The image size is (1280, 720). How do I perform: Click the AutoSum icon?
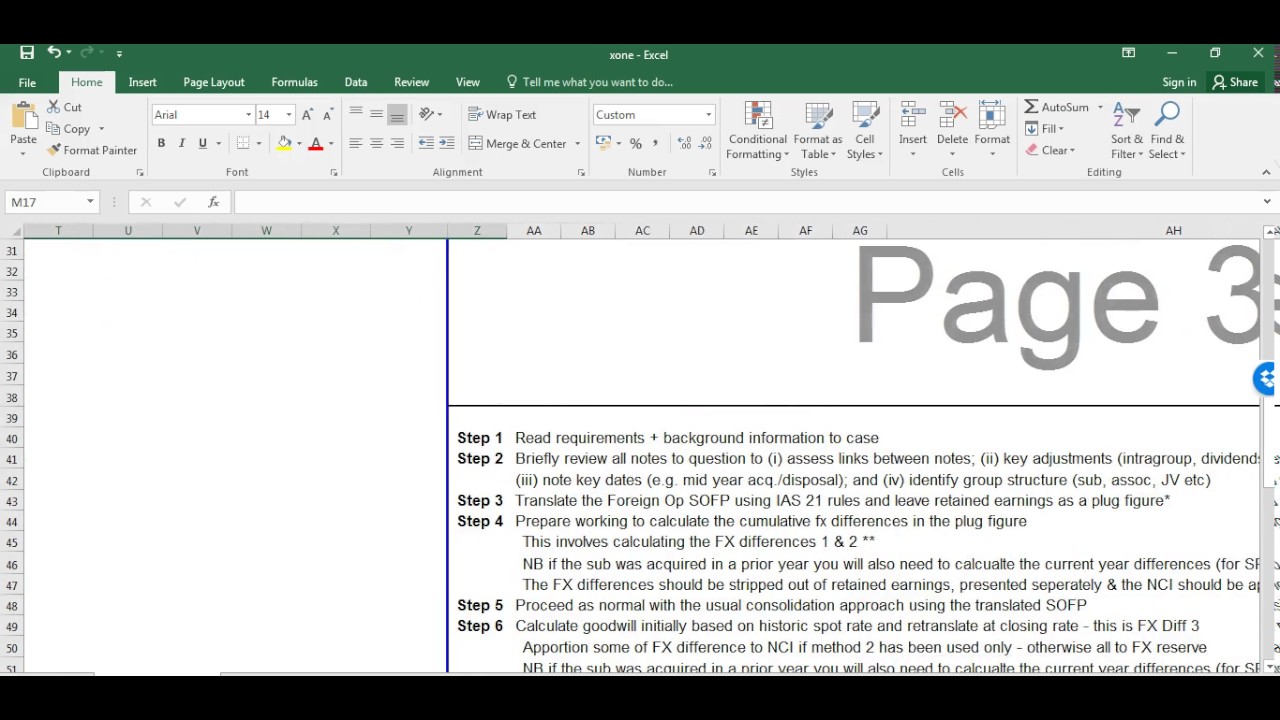click(x=1031, y=107)
